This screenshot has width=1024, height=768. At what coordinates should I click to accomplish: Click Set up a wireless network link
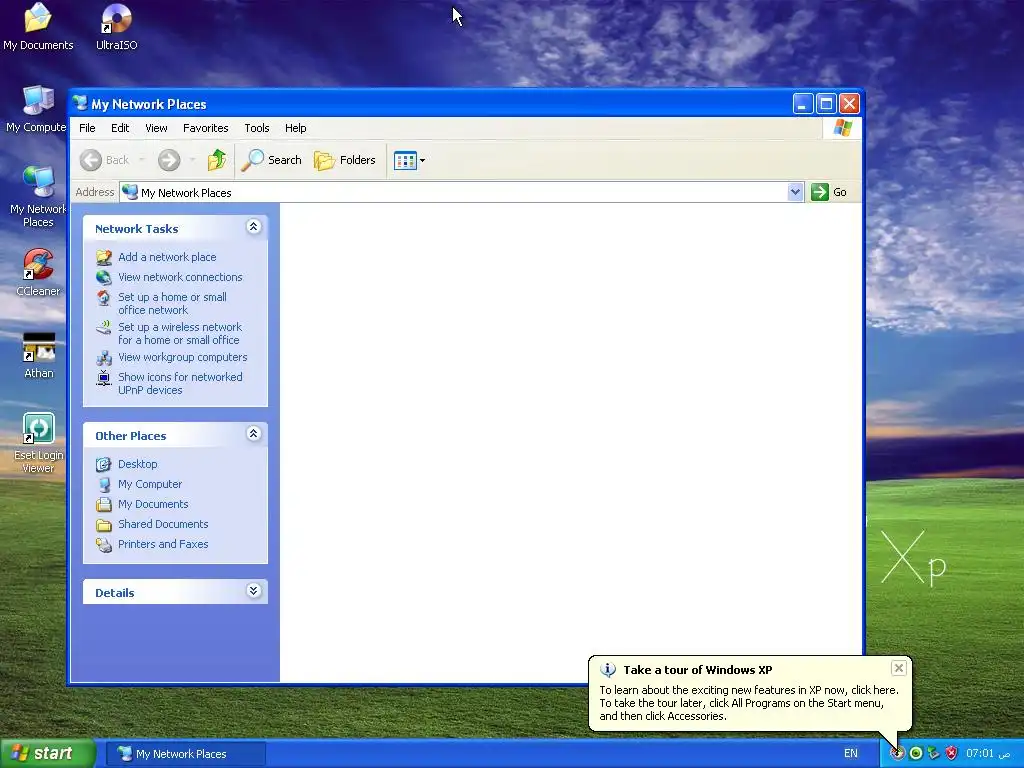[x=180, y=334]
